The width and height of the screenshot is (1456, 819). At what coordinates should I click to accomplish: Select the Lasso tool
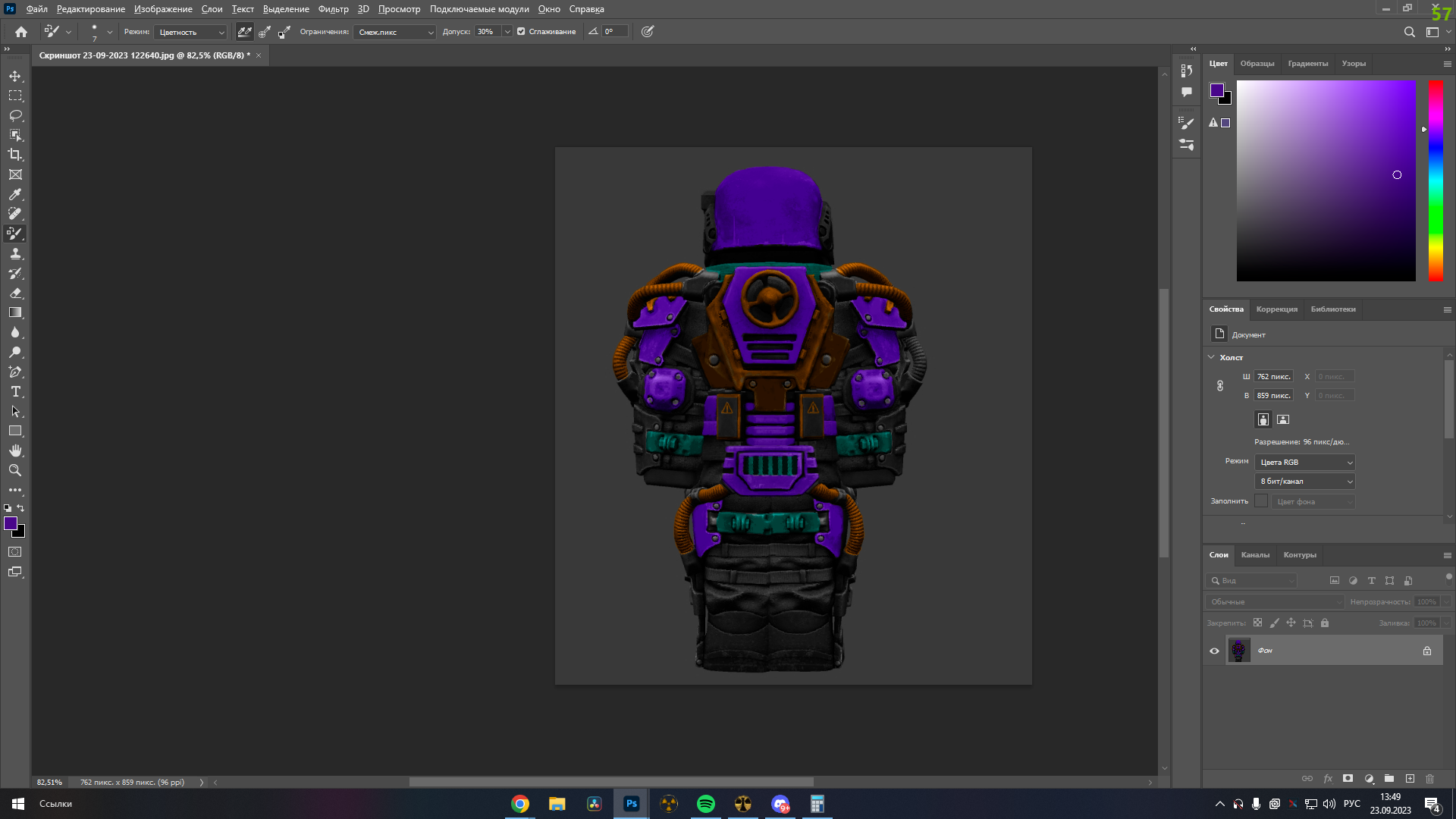[15, 115]
